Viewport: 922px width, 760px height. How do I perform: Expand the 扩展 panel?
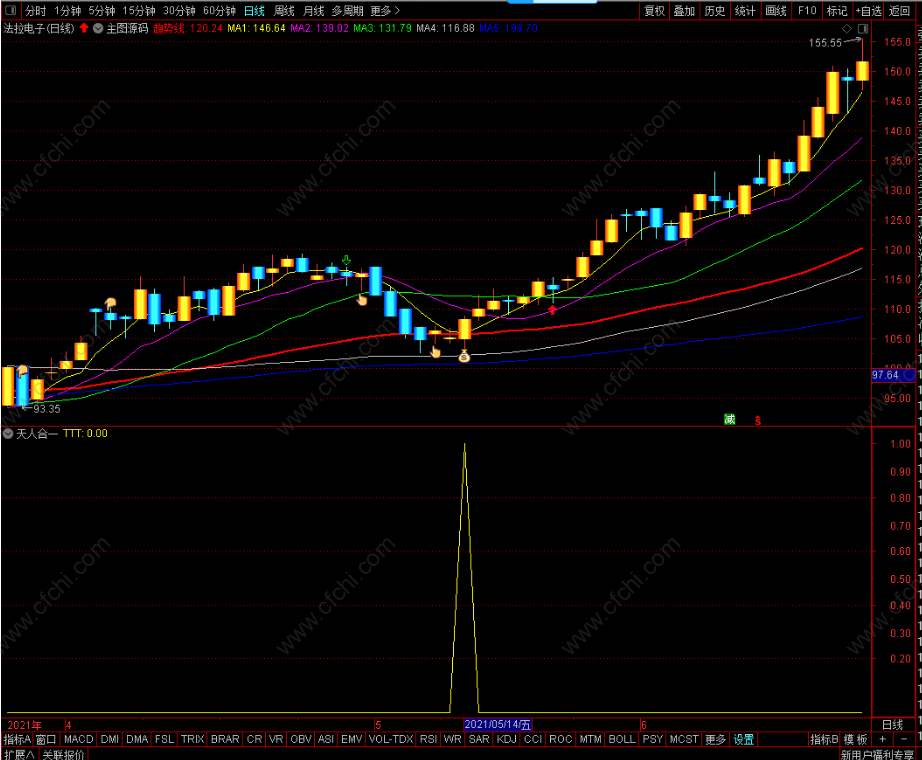click(x=19, y=754)
